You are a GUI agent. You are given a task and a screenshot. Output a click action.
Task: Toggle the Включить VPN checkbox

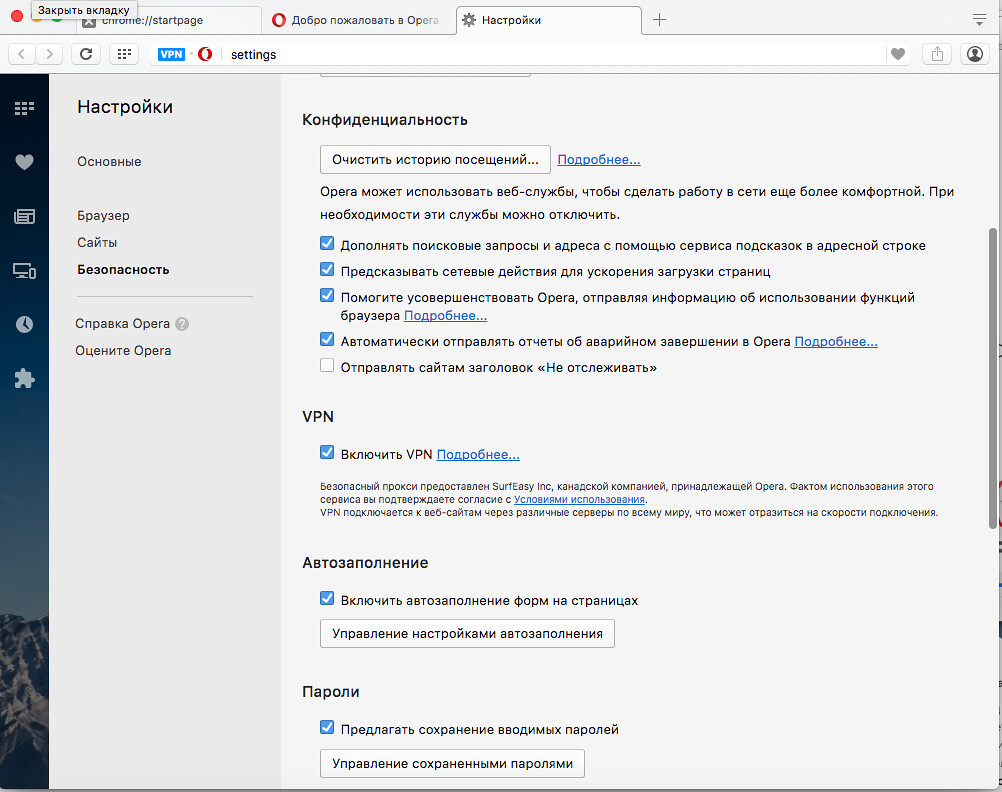tap(327, 453)
